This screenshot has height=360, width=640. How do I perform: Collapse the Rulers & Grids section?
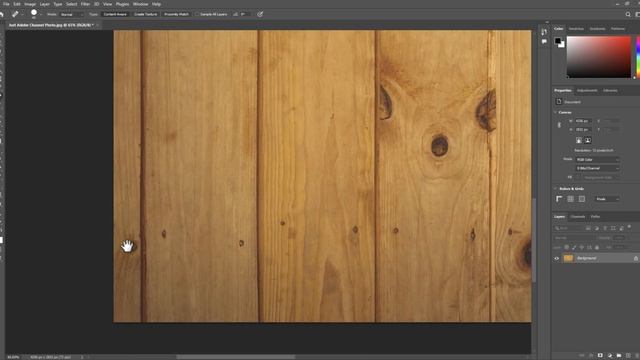556,189
